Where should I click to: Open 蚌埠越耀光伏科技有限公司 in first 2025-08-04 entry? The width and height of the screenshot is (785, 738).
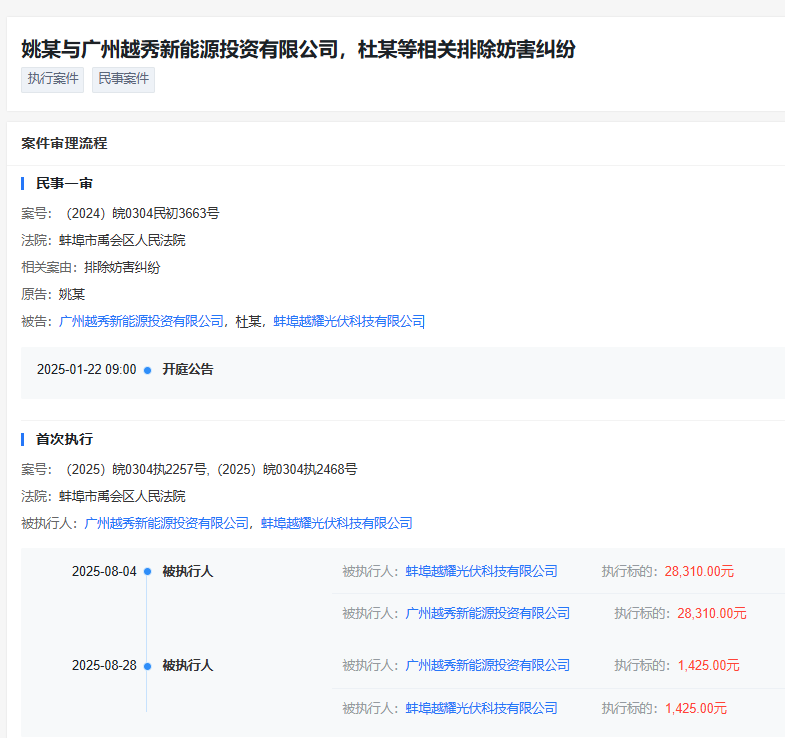point(481,572)
